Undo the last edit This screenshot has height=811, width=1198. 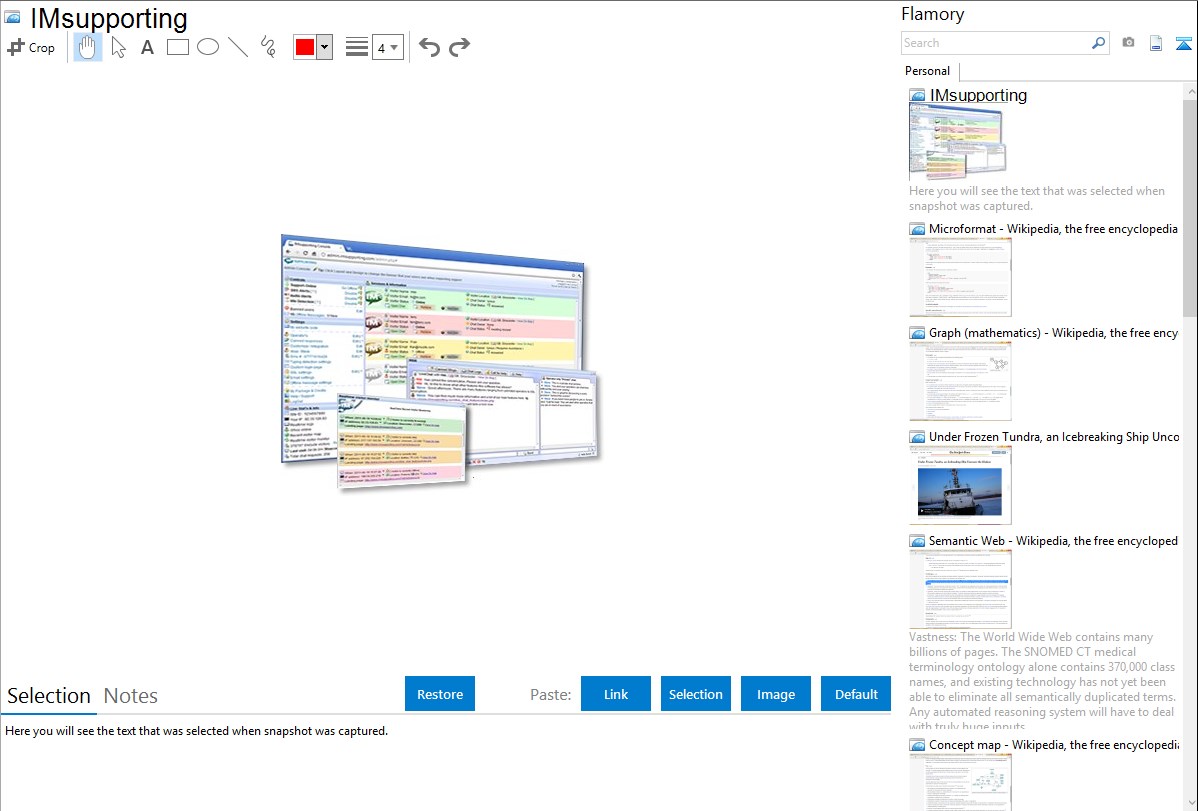[429, 47]
